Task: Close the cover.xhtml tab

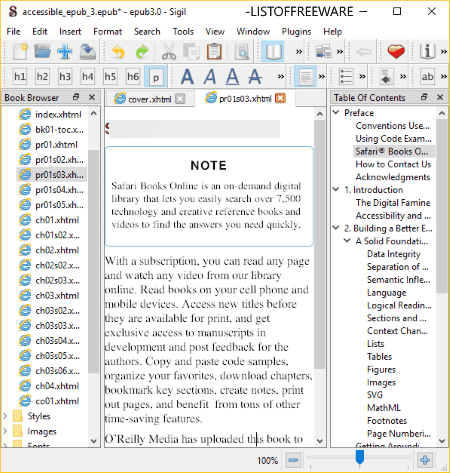Action: point(180,99)
